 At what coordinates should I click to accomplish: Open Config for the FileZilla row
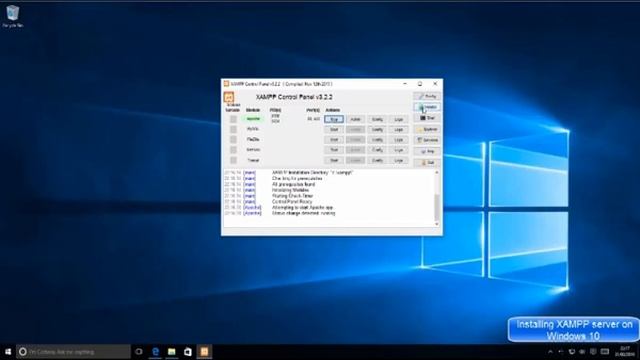click(x=377, y=140)
